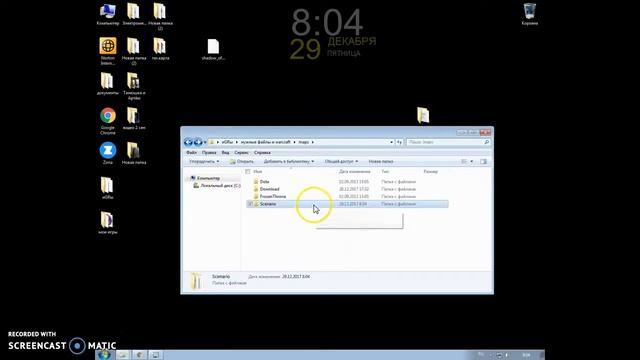Screen dimensions: 640x360
Task: Open the view options dropdown arrow
Action: (472, 162)
